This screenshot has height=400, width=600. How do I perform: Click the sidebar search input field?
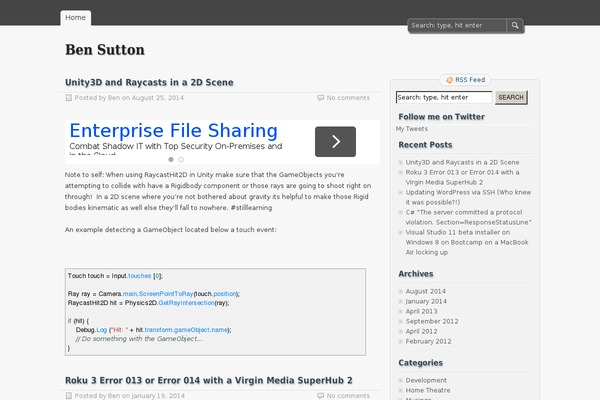point(444,98)
